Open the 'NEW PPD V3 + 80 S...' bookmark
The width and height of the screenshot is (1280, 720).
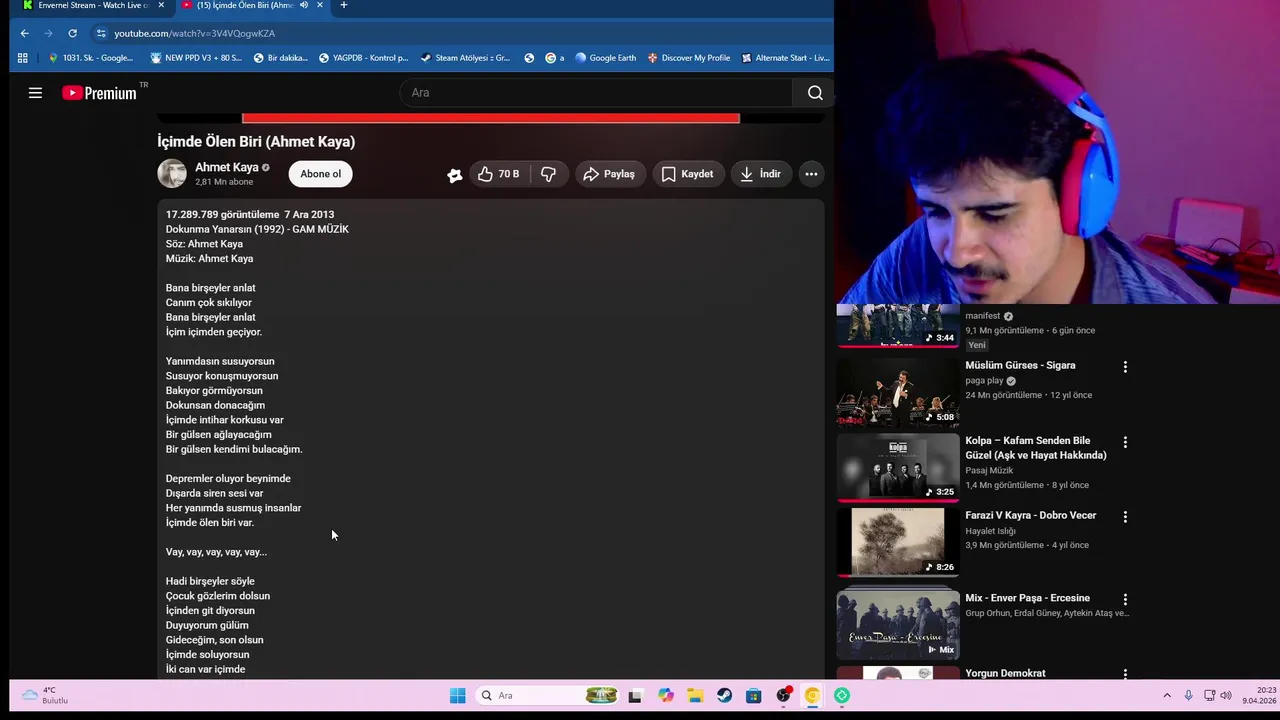click(195, 58)
